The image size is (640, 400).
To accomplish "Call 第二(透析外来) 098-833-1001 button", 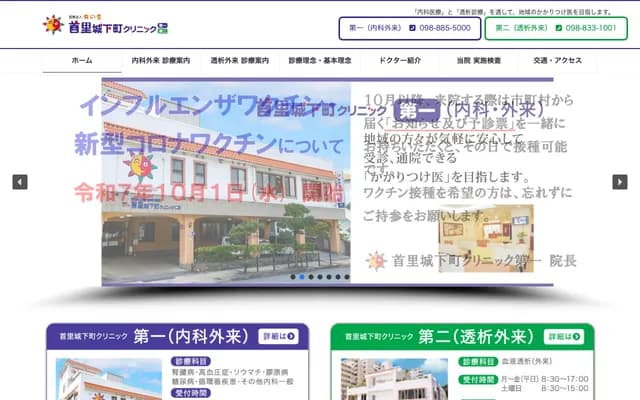I will [556, 28].
